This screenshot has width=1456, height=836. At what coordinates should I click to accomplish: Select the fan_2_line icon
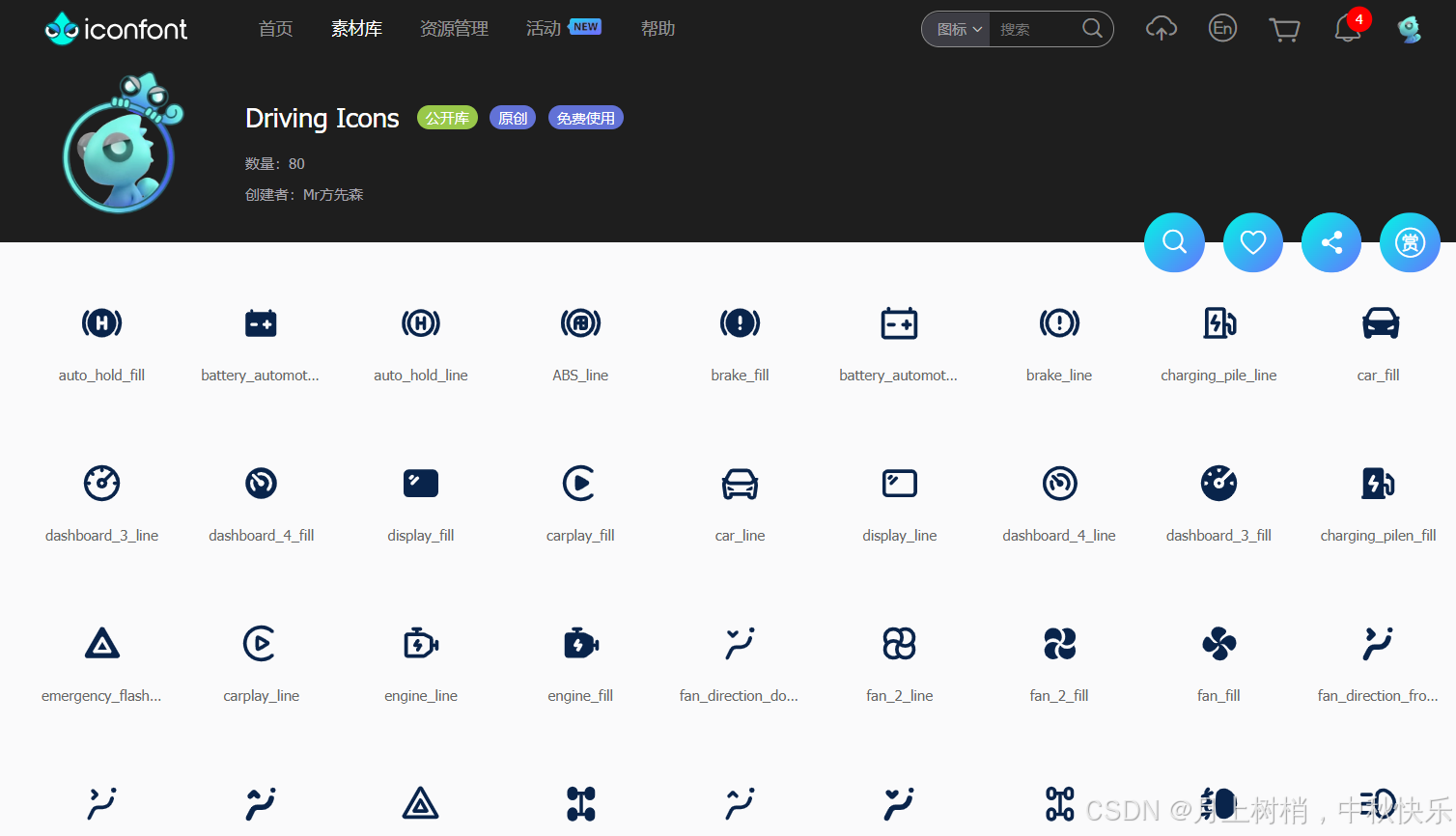900,644
